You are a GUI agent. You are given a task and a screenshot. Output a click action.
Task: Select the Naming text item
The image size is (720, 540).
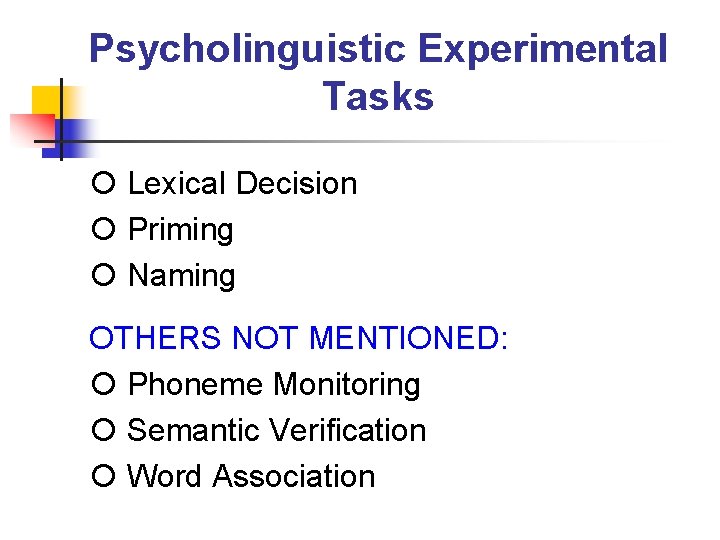(182, 276)
